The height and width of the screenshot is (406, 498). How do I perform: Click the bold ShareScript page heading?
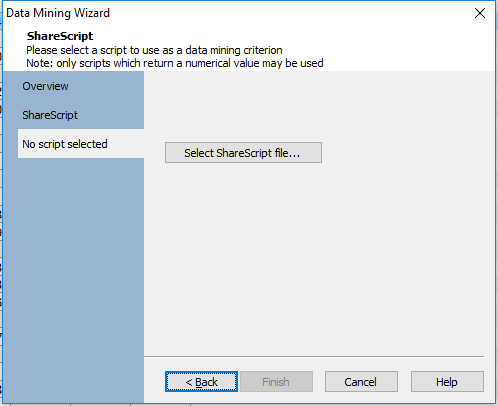point(60,36)
